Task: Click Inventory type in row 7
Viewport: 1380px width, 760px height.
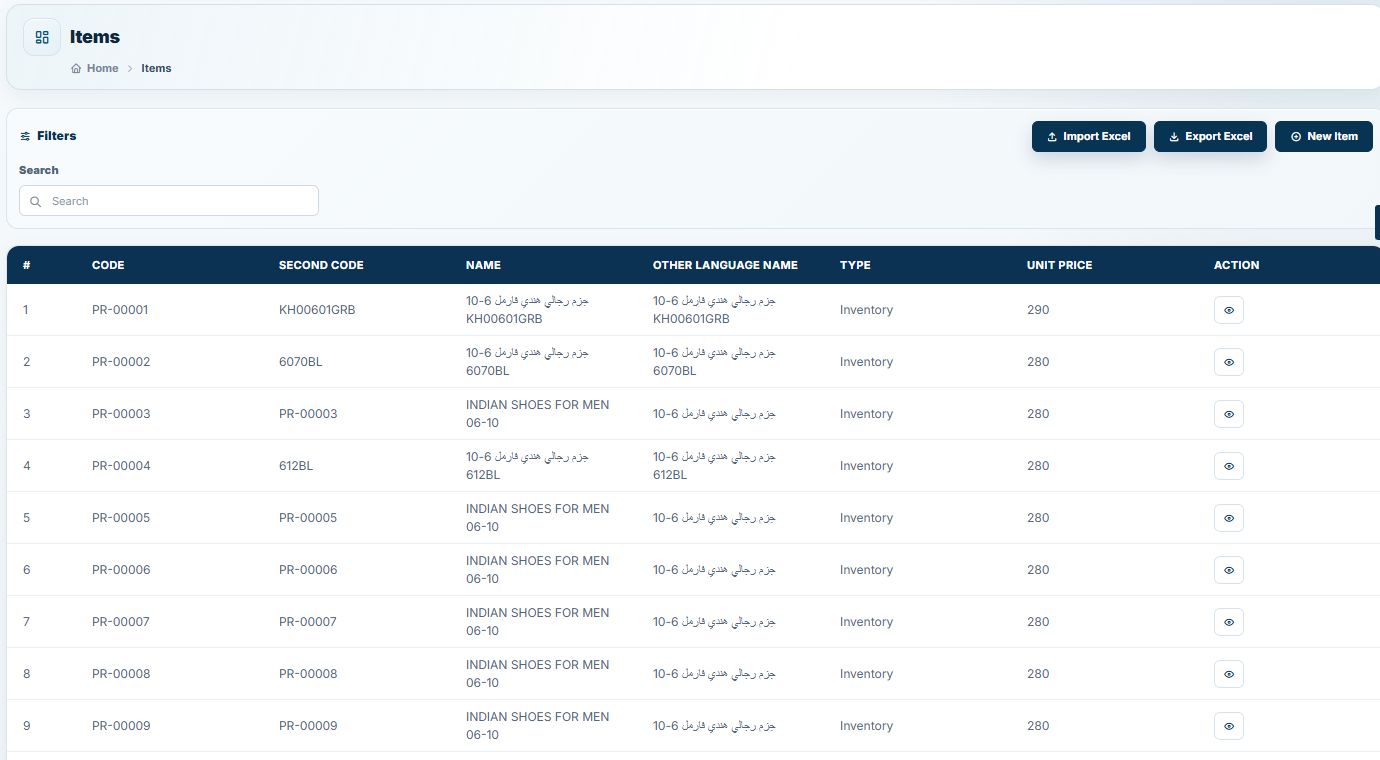Action: point(866,622)
